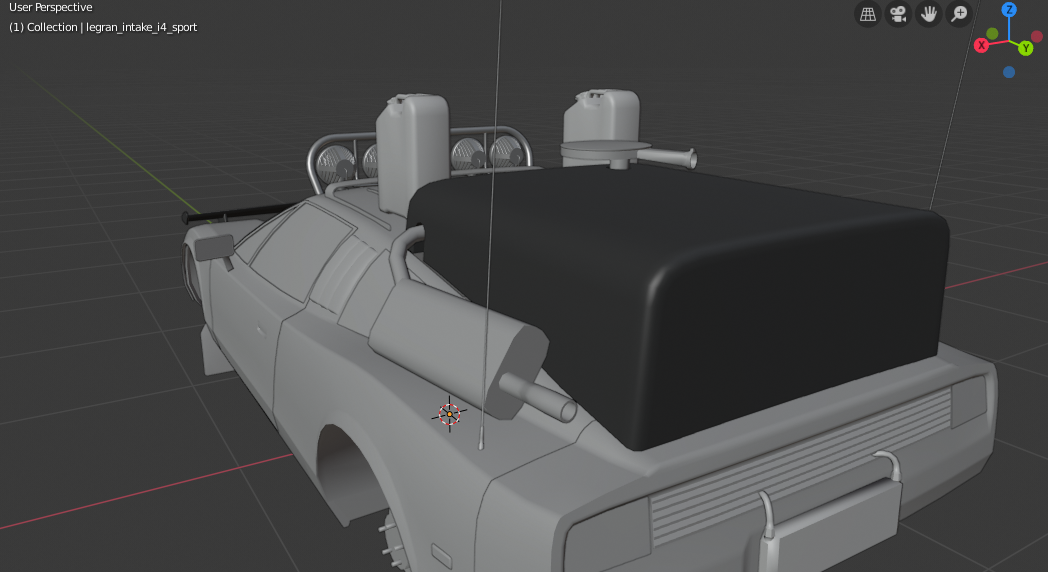Click the magnifier zoom view icon
This screenshot has height=572, width=1048.
pos(960,14)
